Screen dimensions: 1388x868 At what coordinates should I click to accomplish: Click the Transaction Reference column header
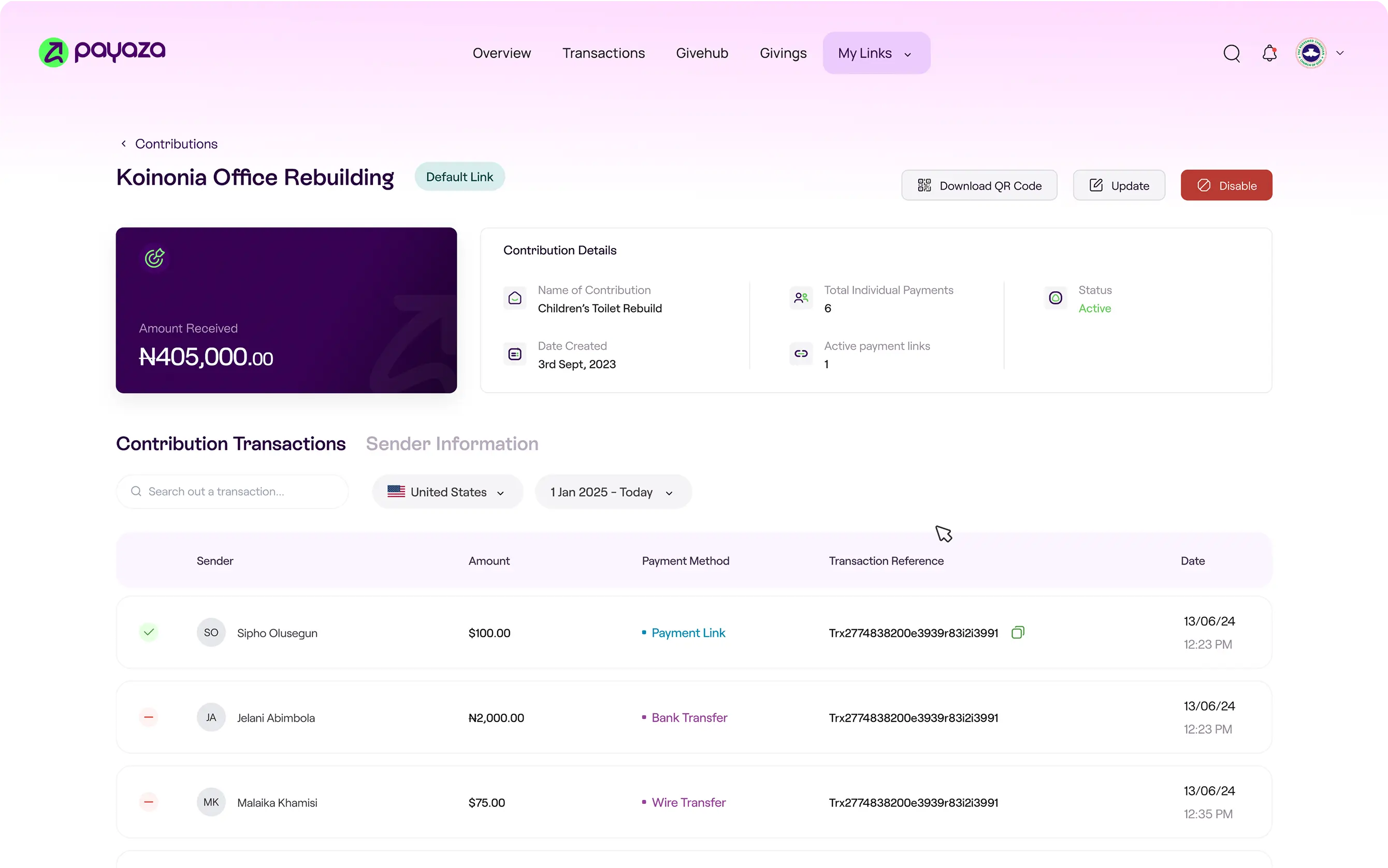(886, 561)
